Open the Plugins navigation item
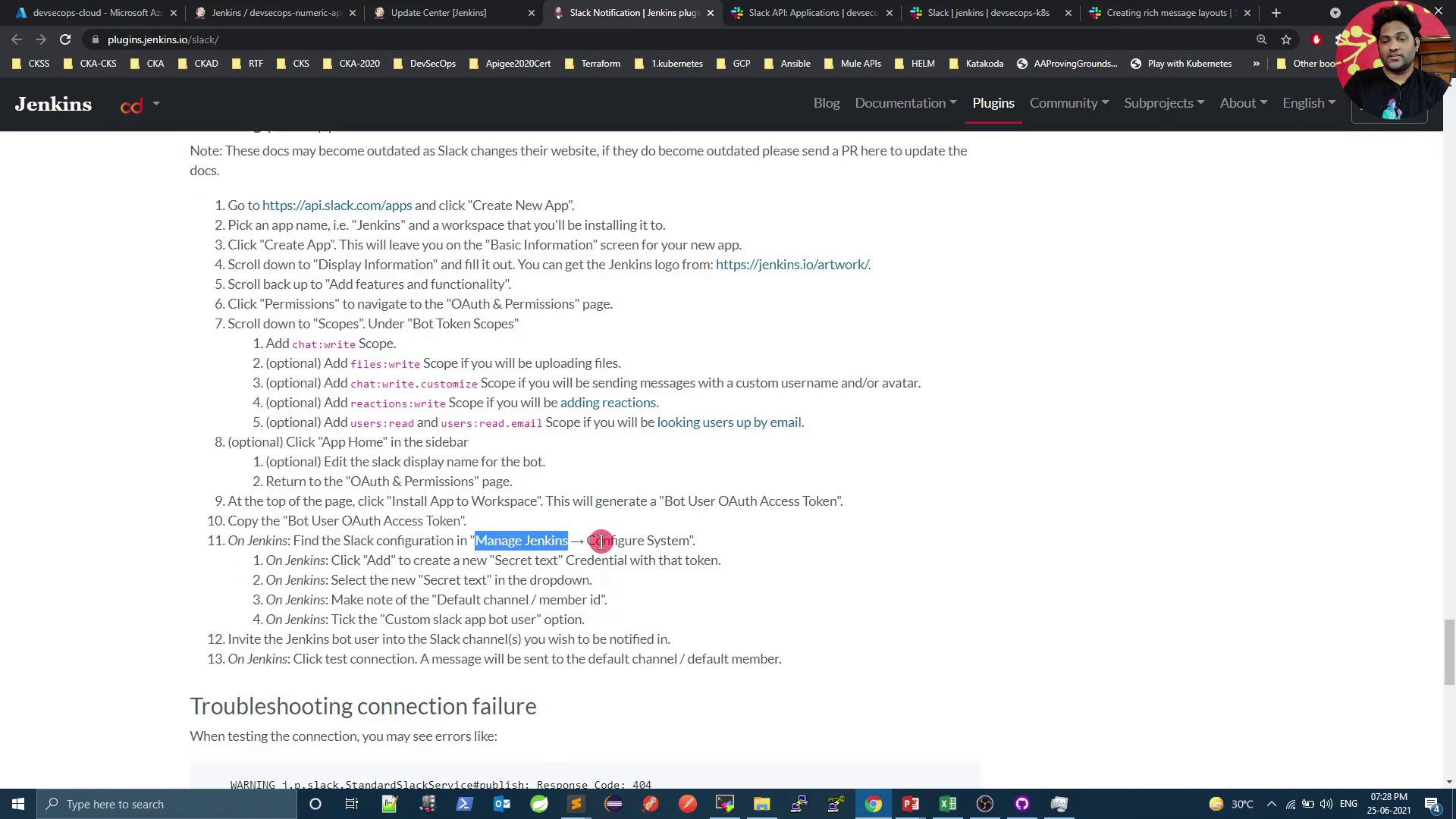Image resolution: width=1456 pixels, height=819 pixels. pyautogui.click(x=993, y=103)
